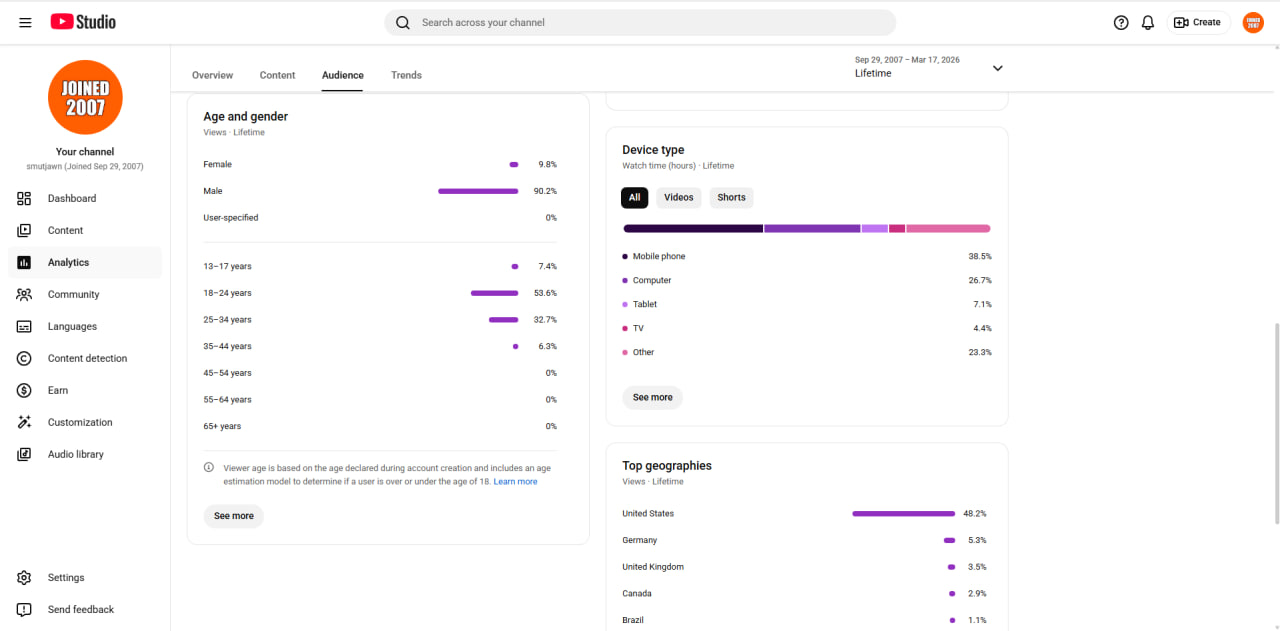This screenshot has width=1280, height=631.
Task: Click the Your channel label
Action: tap(85, 152)
